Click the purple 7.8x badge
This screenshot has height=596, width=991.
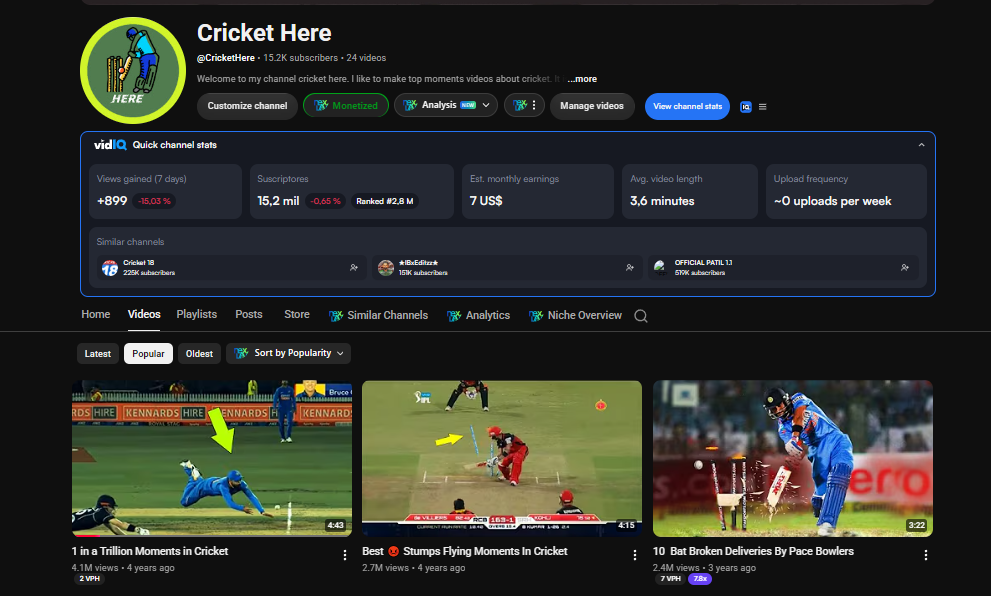700,578
